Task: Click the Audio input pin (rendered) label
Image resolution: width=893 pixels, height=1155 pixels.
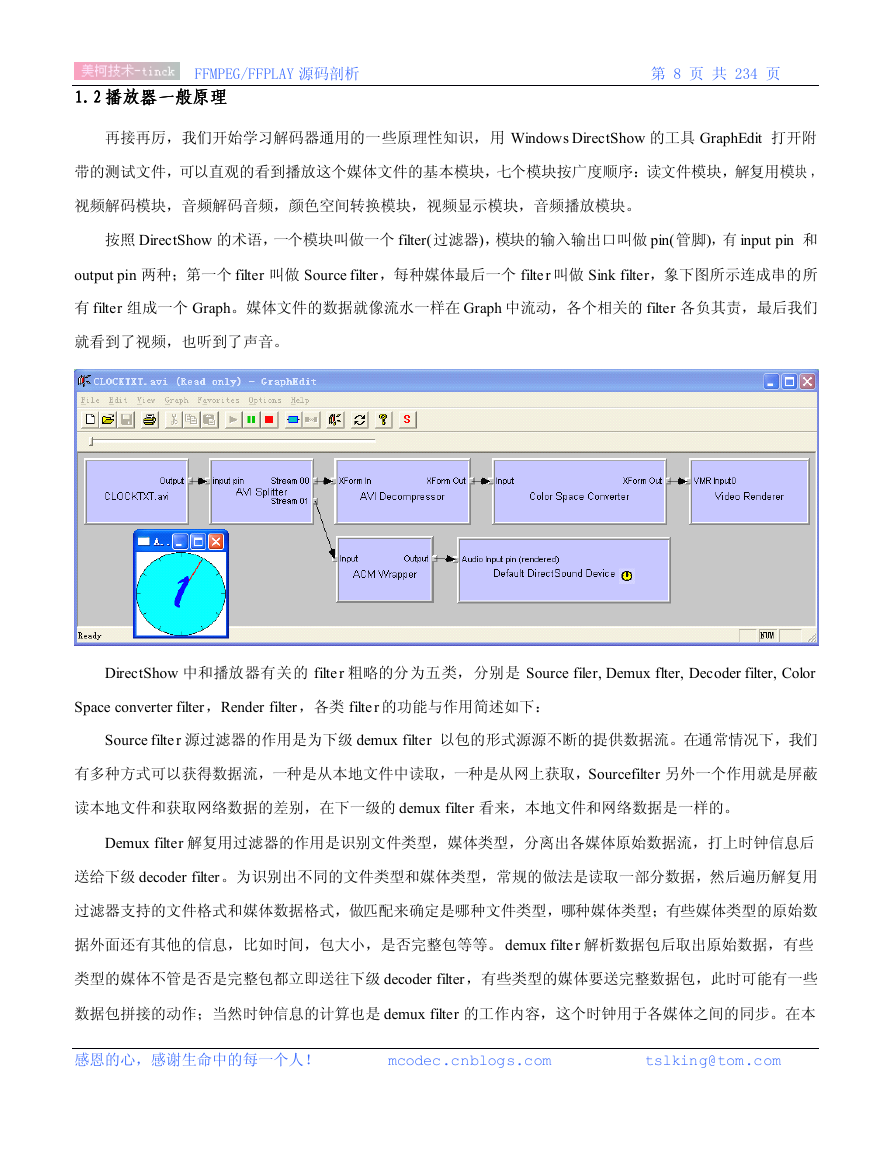Action: [510, 559]
